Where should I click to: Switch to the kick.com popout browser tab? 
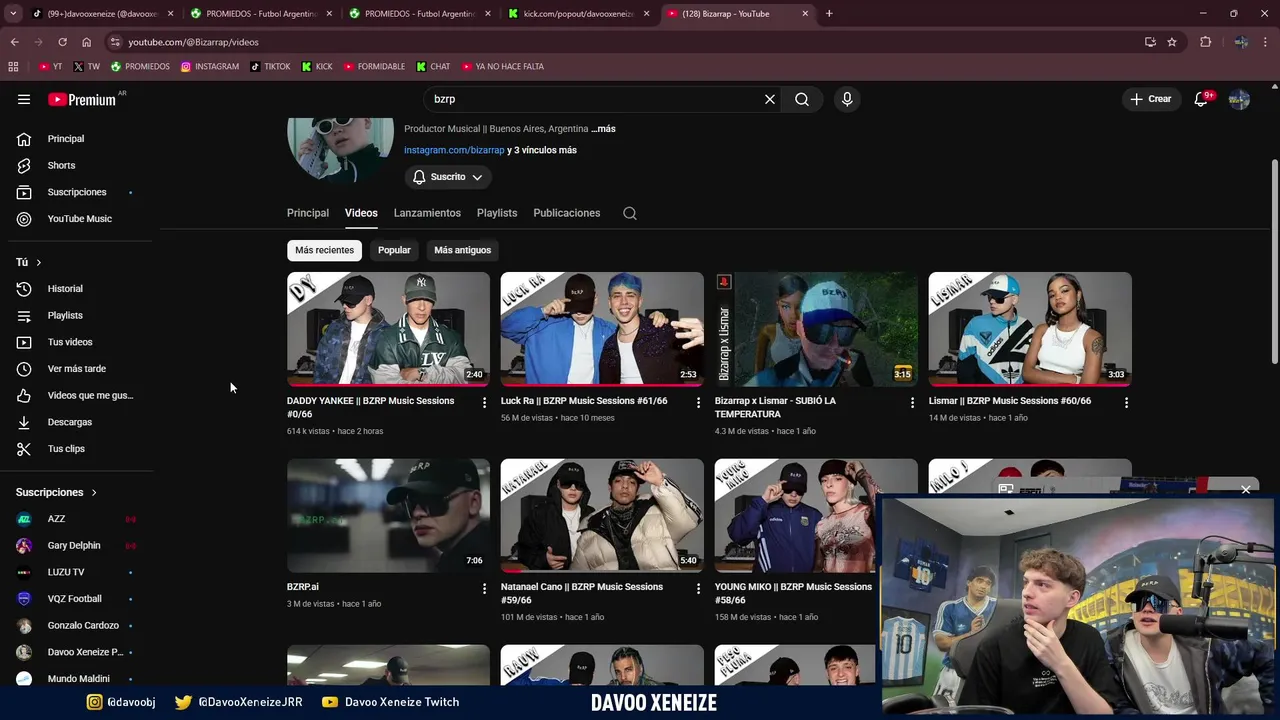point(579,13)
